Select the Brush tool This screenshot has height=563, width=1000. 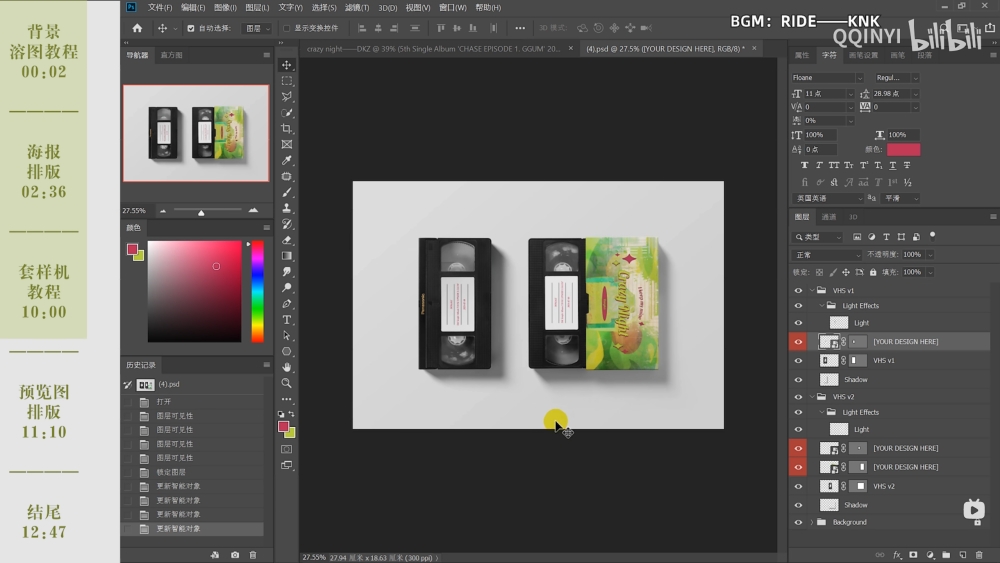pos(287,193)
